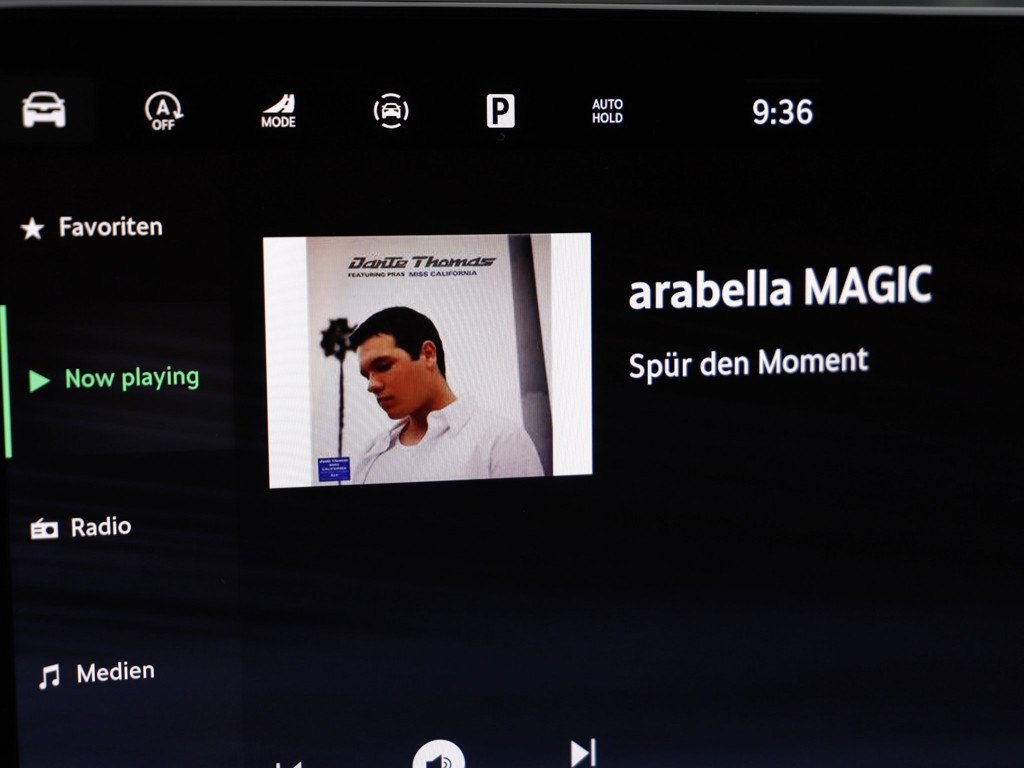This screenshot has width=1024, height=768.
Task: Toggle the auto start-stop A OFF icon
Action: pyautogui.click(x=162, y=111)
